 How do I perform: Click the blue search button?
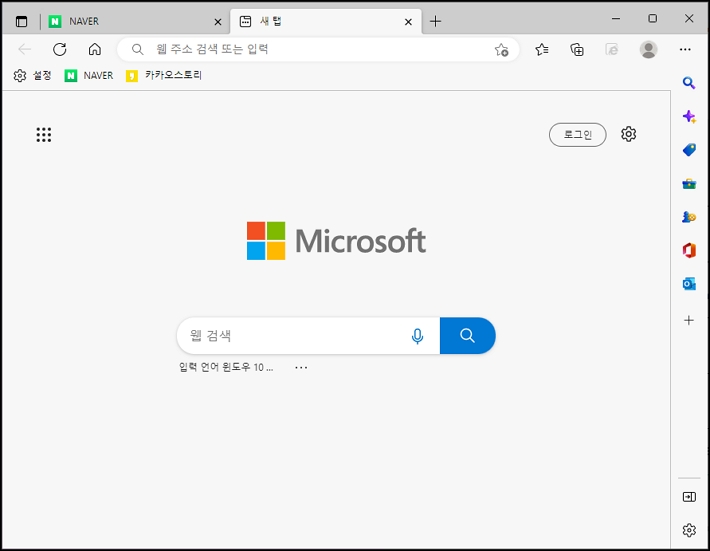[467, 335]
